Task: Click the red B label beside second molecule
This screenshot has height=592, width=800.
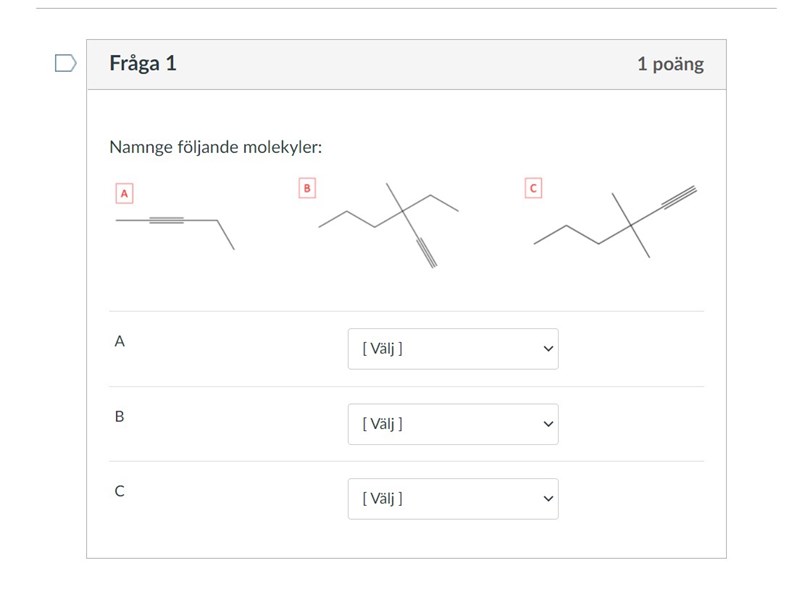Action: pos(307,187)
